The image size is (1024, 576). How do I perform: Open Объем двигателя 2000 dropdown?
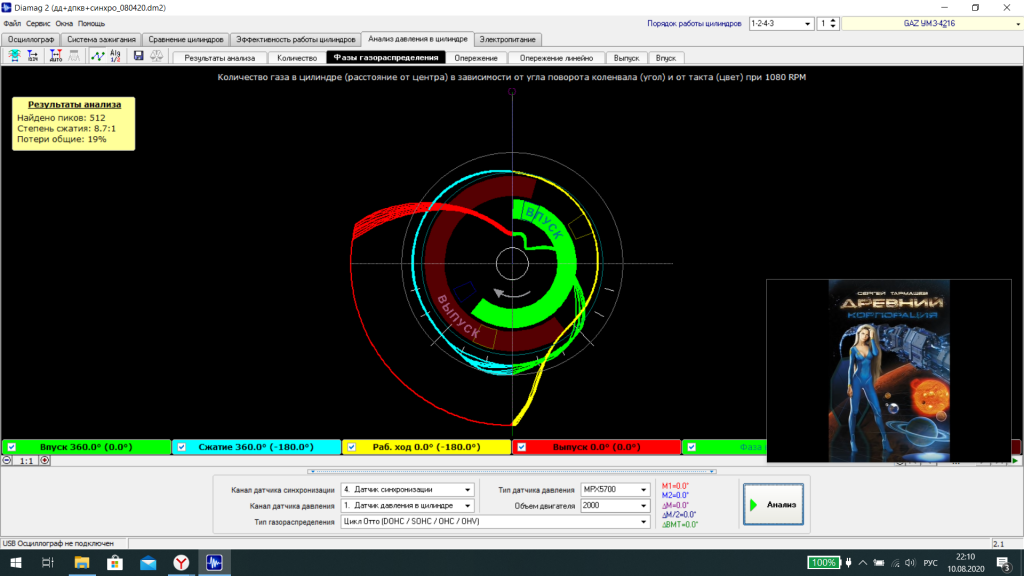tap(643, 505)
